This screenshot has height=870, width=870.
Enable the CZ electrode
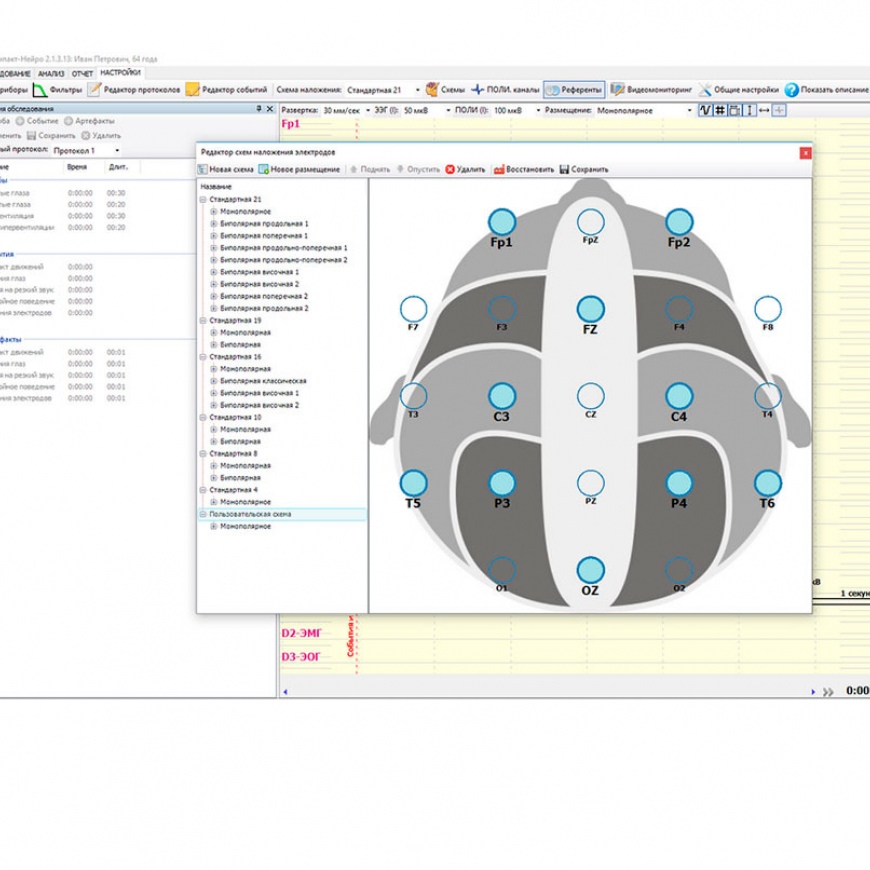(590, 396)
